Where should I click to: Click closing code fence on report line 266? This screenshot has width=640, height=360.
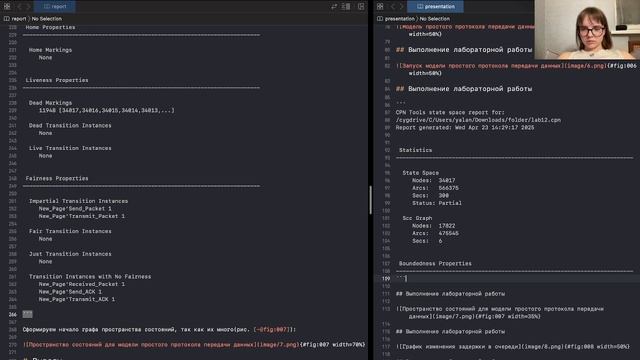[27, 314]
